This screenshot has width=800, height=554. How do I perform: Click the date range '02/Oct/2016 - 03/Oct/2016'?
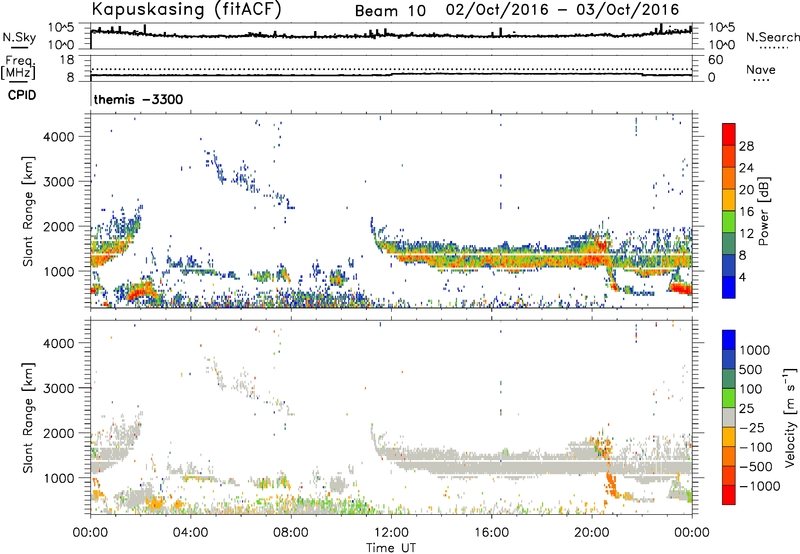562,10
